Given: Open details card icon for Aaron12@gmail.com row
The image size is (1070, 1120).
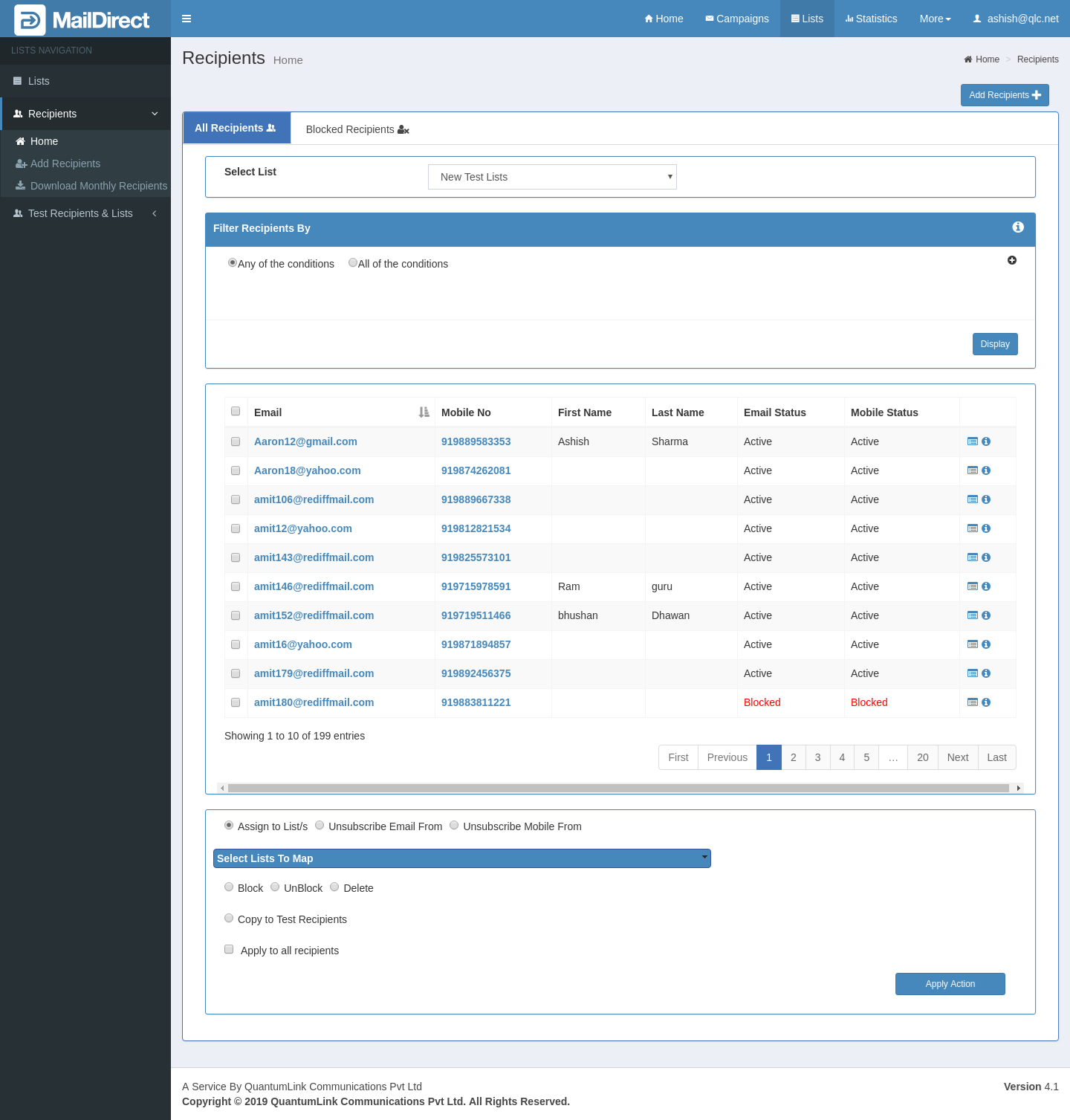Looking at the screenshot, I should tap(973, 441).
